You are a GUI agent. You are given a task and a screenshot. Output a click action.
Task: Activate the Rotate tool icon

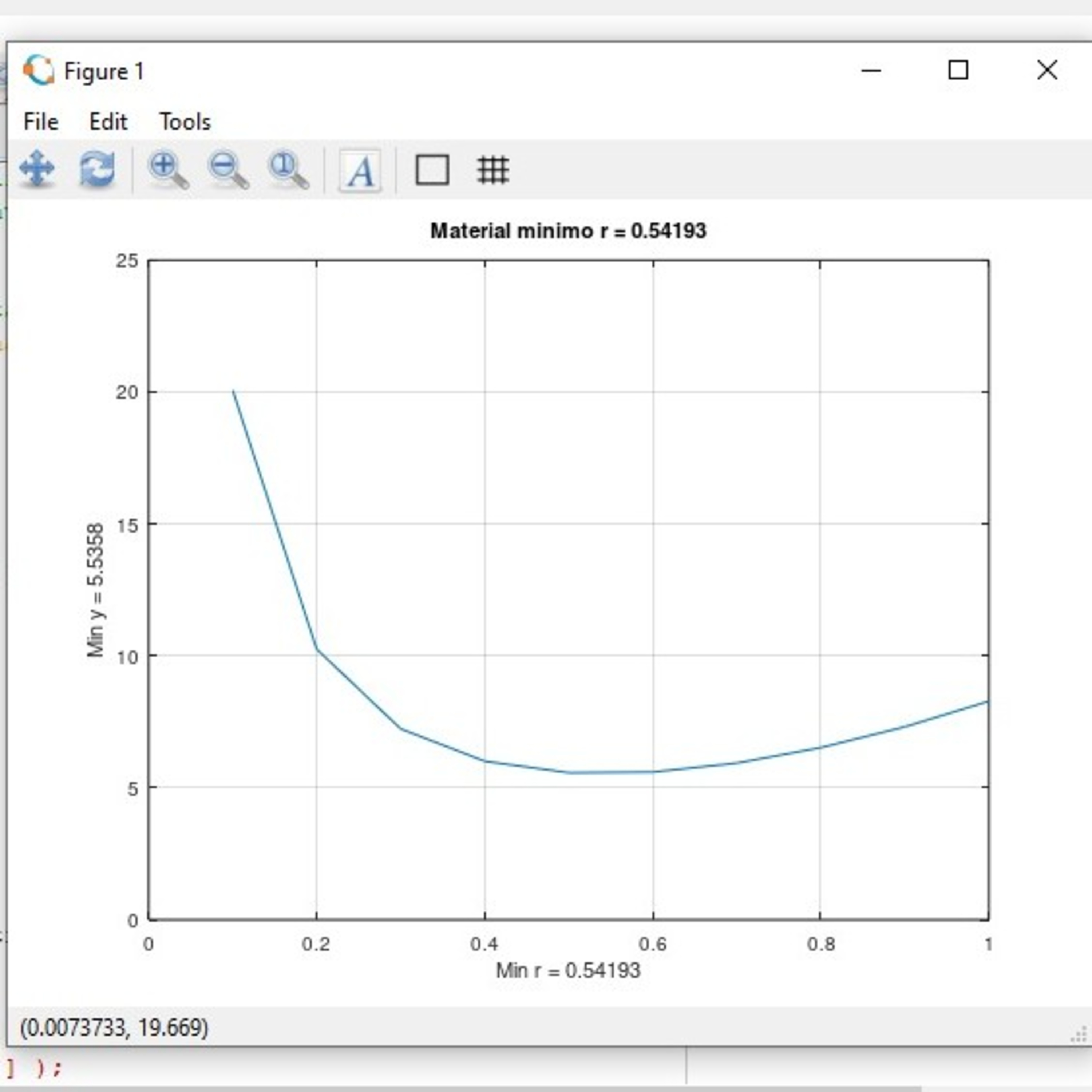(x=97, y=169)
